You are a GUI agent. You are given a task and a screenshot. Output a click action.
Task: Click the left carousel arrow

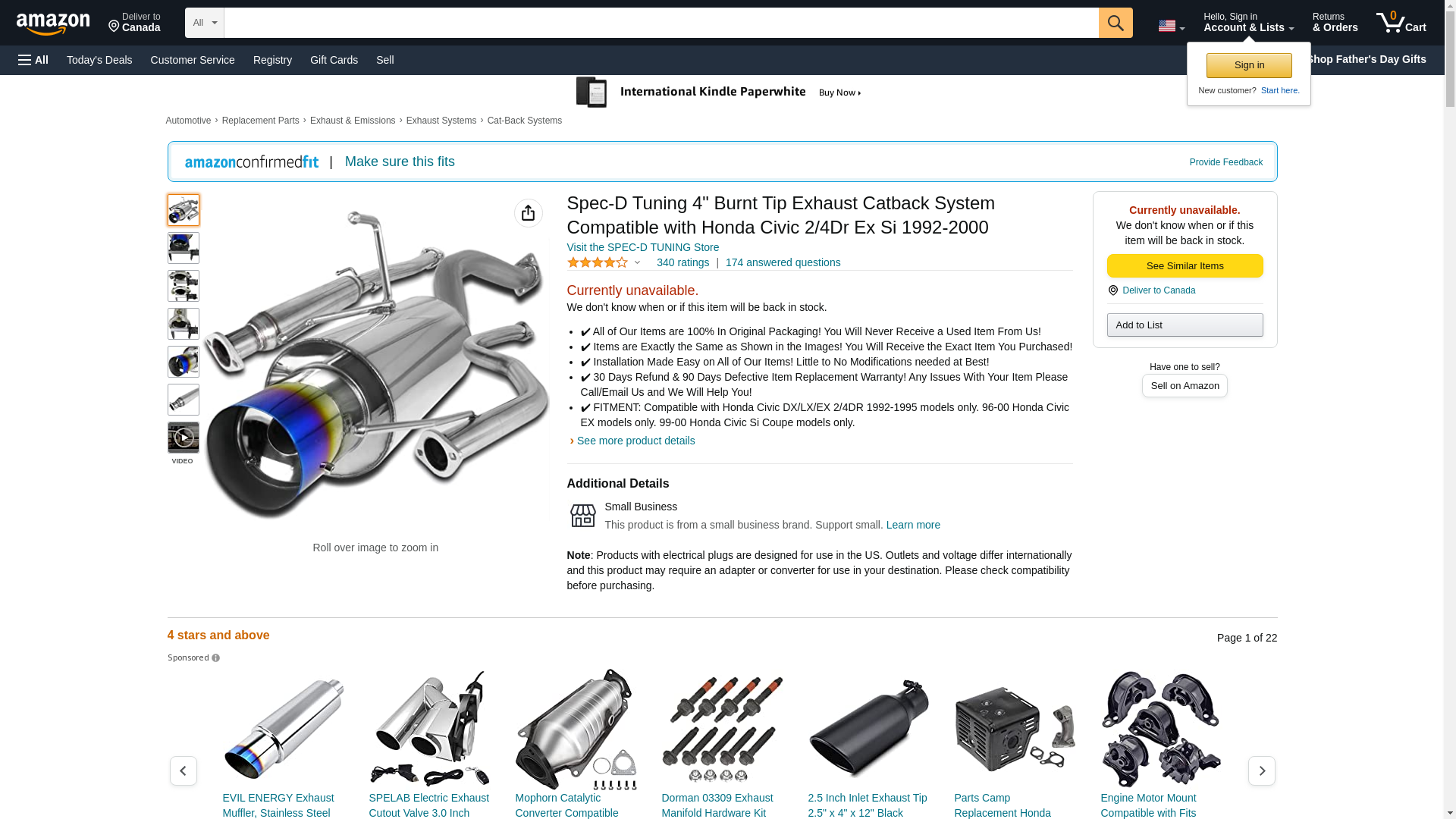pyautogui.click(x=183, y=770)
